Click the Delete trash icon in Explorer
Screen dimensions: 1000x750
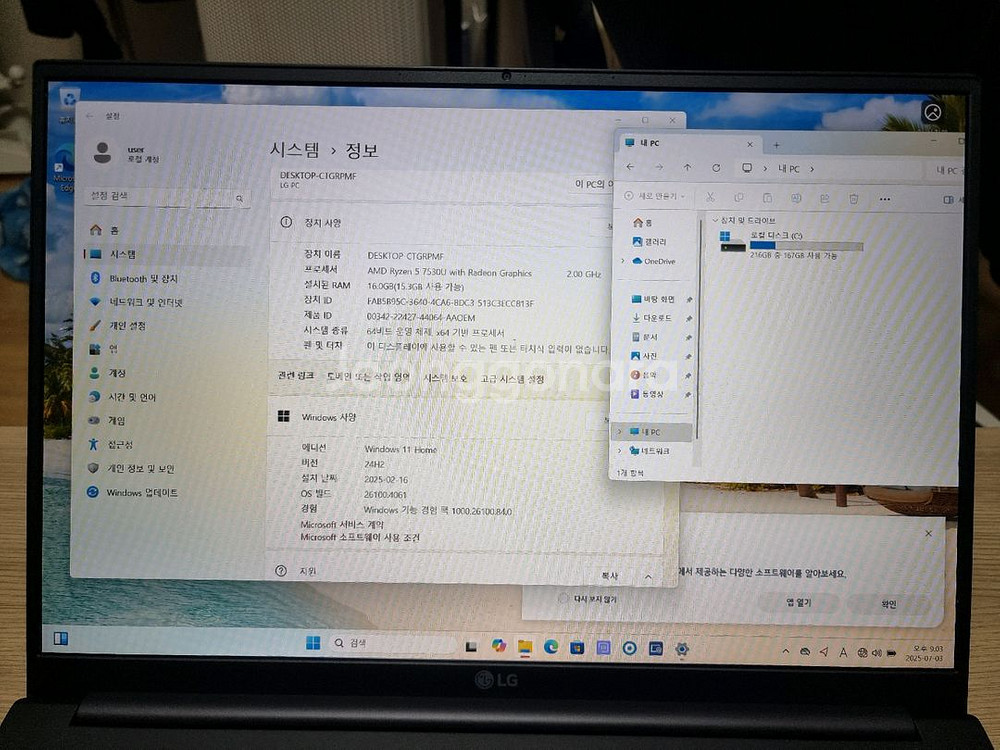point(853,200)
